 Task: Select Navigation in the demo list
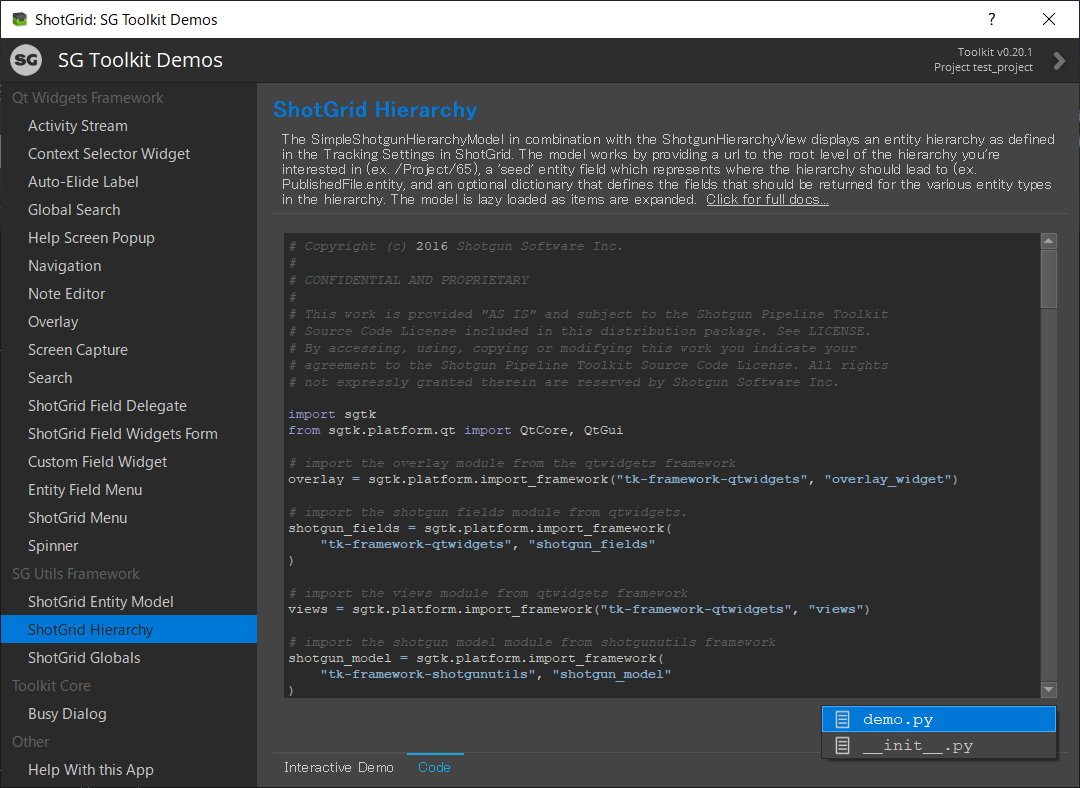tap(65, 266)
